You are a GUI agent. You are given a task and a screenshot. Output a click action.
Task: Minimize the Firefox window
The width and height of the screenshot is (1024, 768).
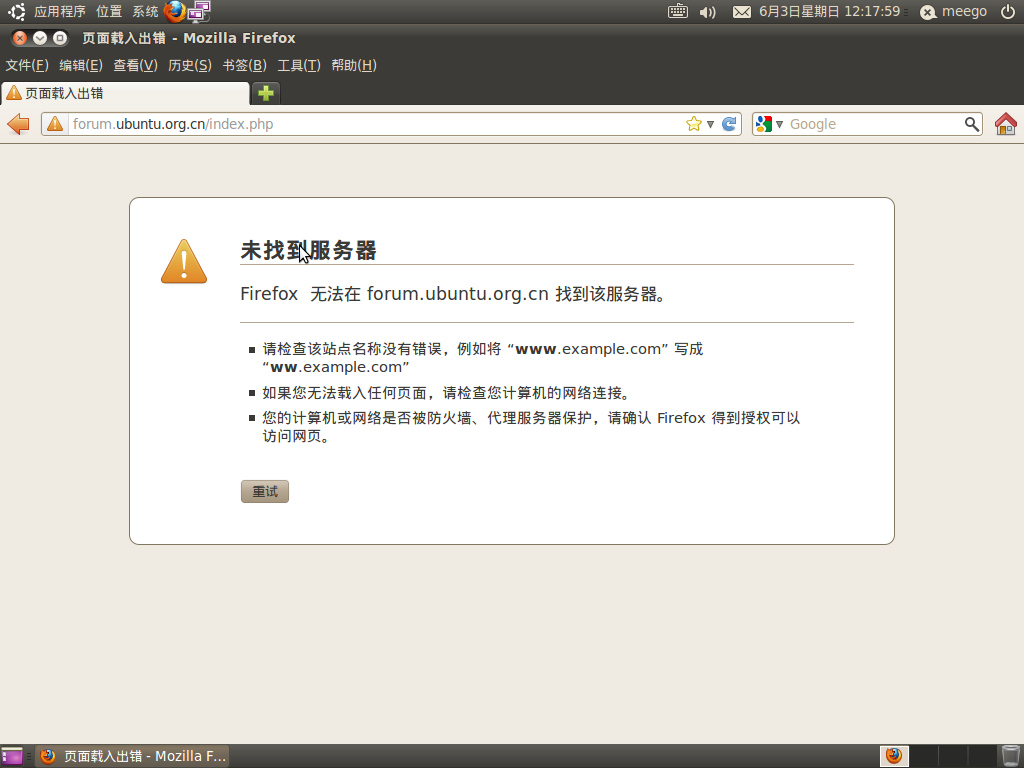click(x=40, y=38)
